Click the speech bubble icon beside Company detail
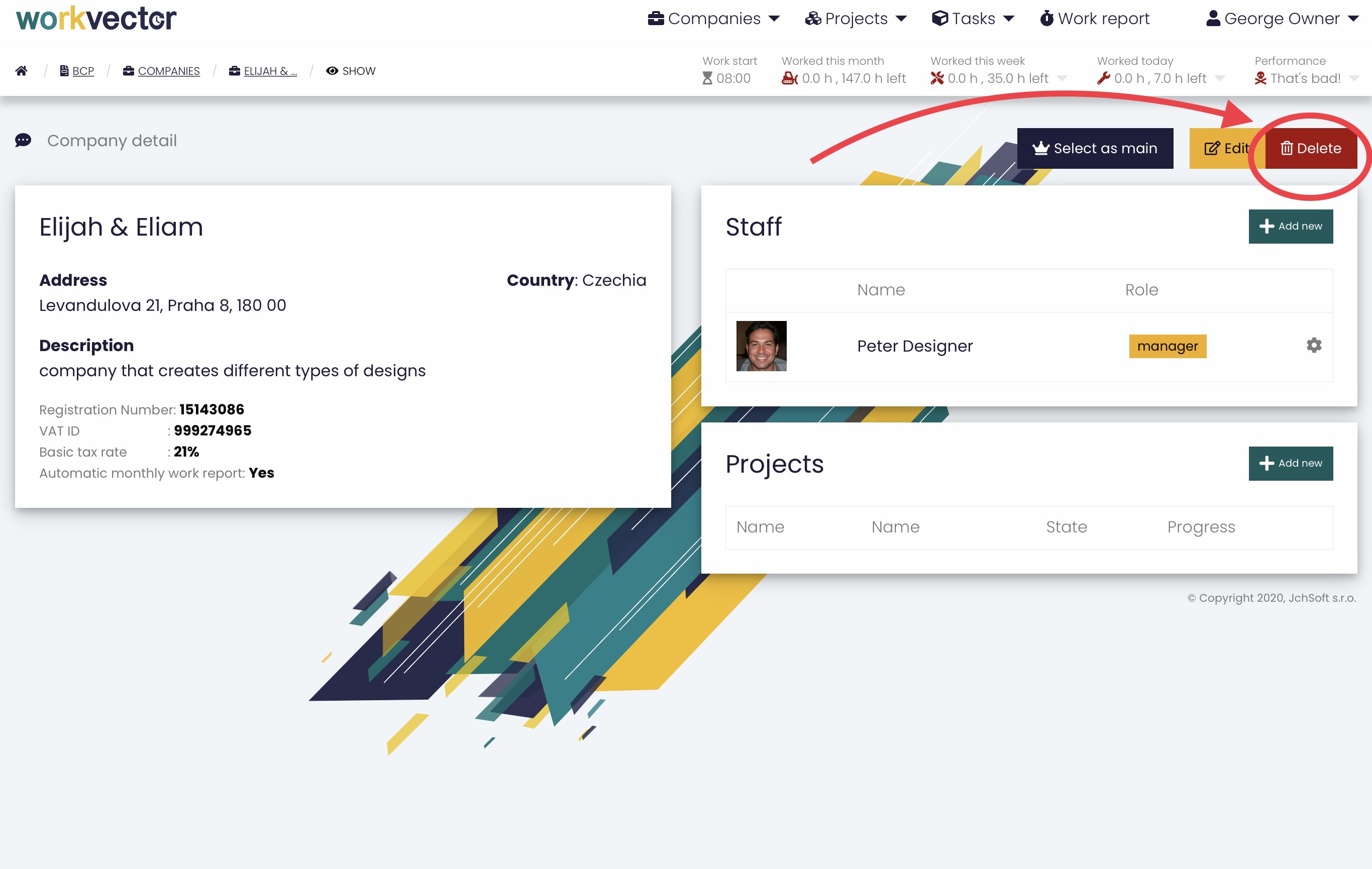The image size is (1372, 869). coord(23,140)
